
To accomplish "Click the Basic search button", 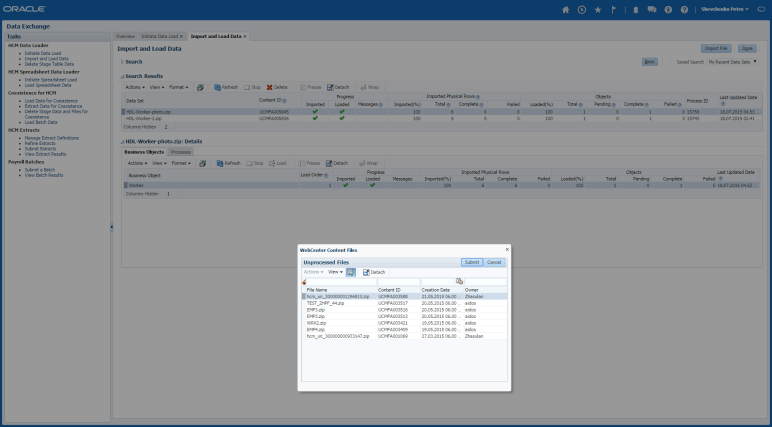I will tap(650, 62).
